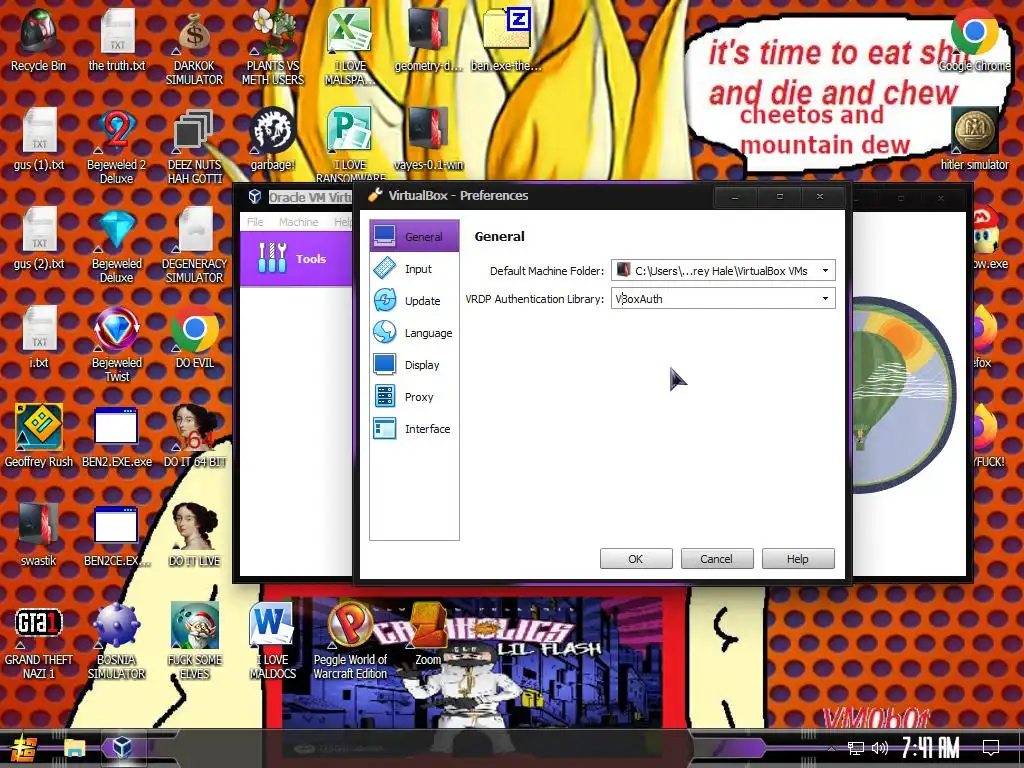
Task: Open the volume control in system tray
Action: tap(880, 748)
